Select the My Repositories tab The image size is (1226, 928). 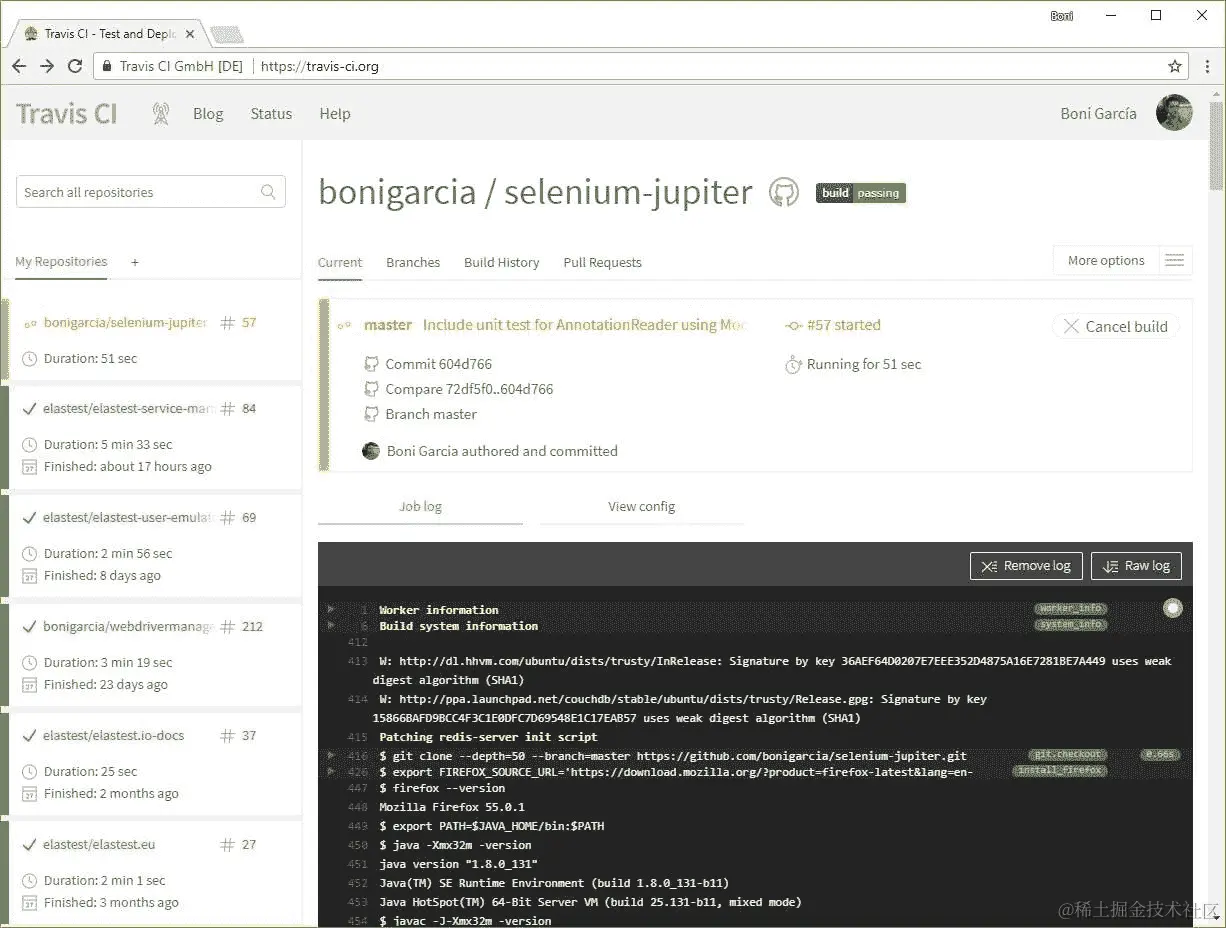click(61, 262)
